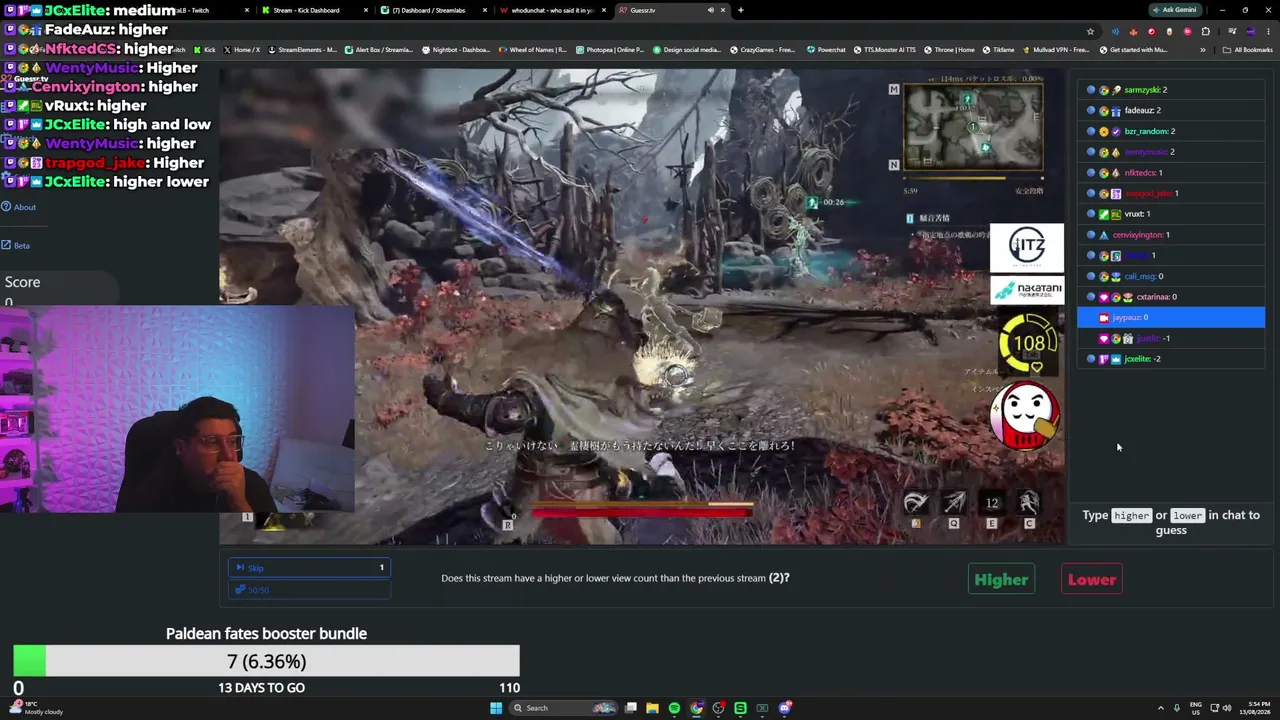The width and height of the screenshot is (1280, 720).
Task: Open the Windows Start menu
Action: 495,708
